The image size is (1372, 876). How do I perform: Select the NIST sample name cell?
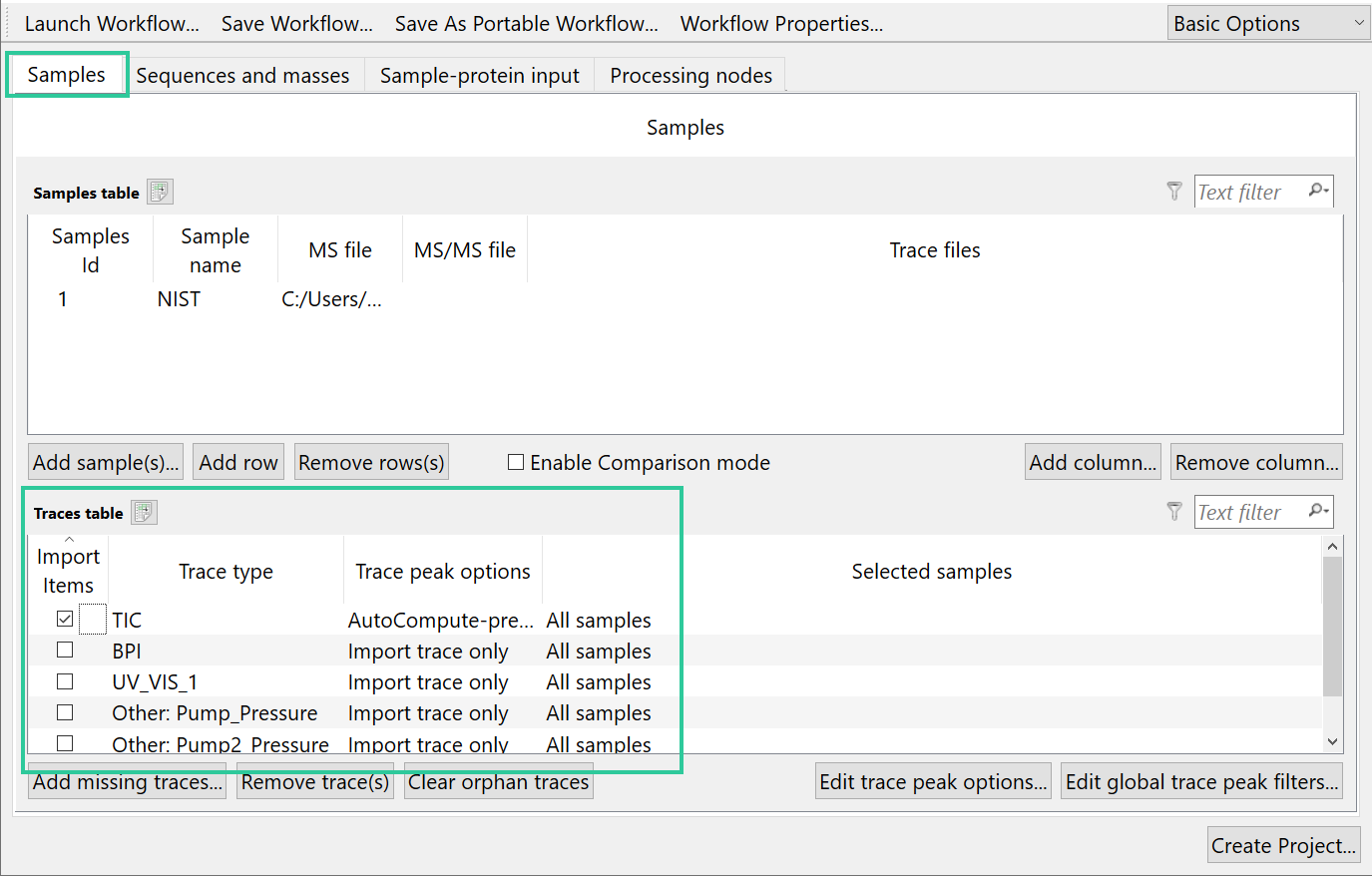(216, 299)
